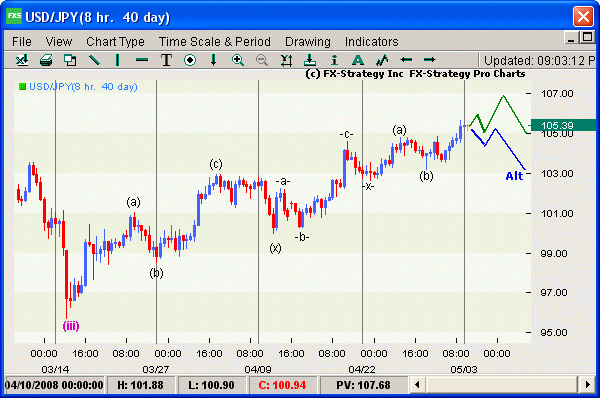Click the Excel export toolbar icon
The height and width of the screenshot is (398, 600).
tap(22, 60)
